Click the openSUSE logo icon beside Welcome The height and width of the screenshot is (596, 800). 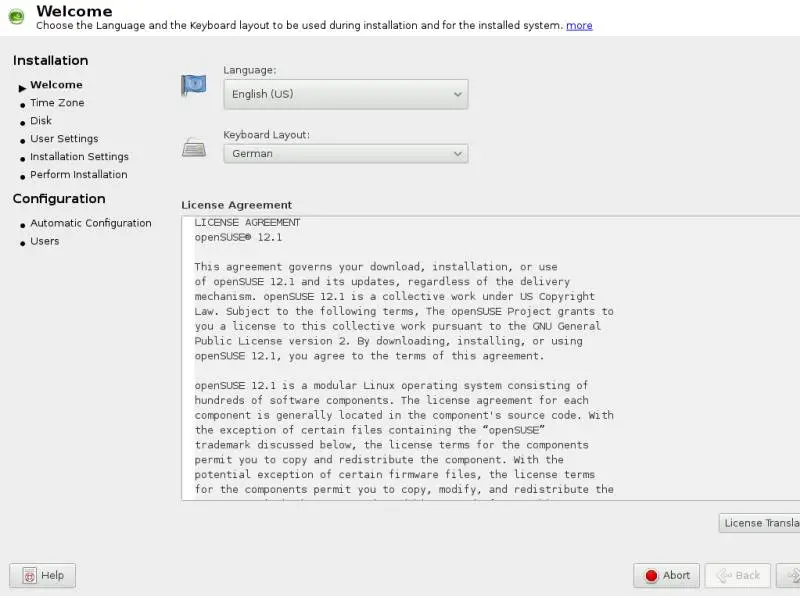click(x=16, y=16)
